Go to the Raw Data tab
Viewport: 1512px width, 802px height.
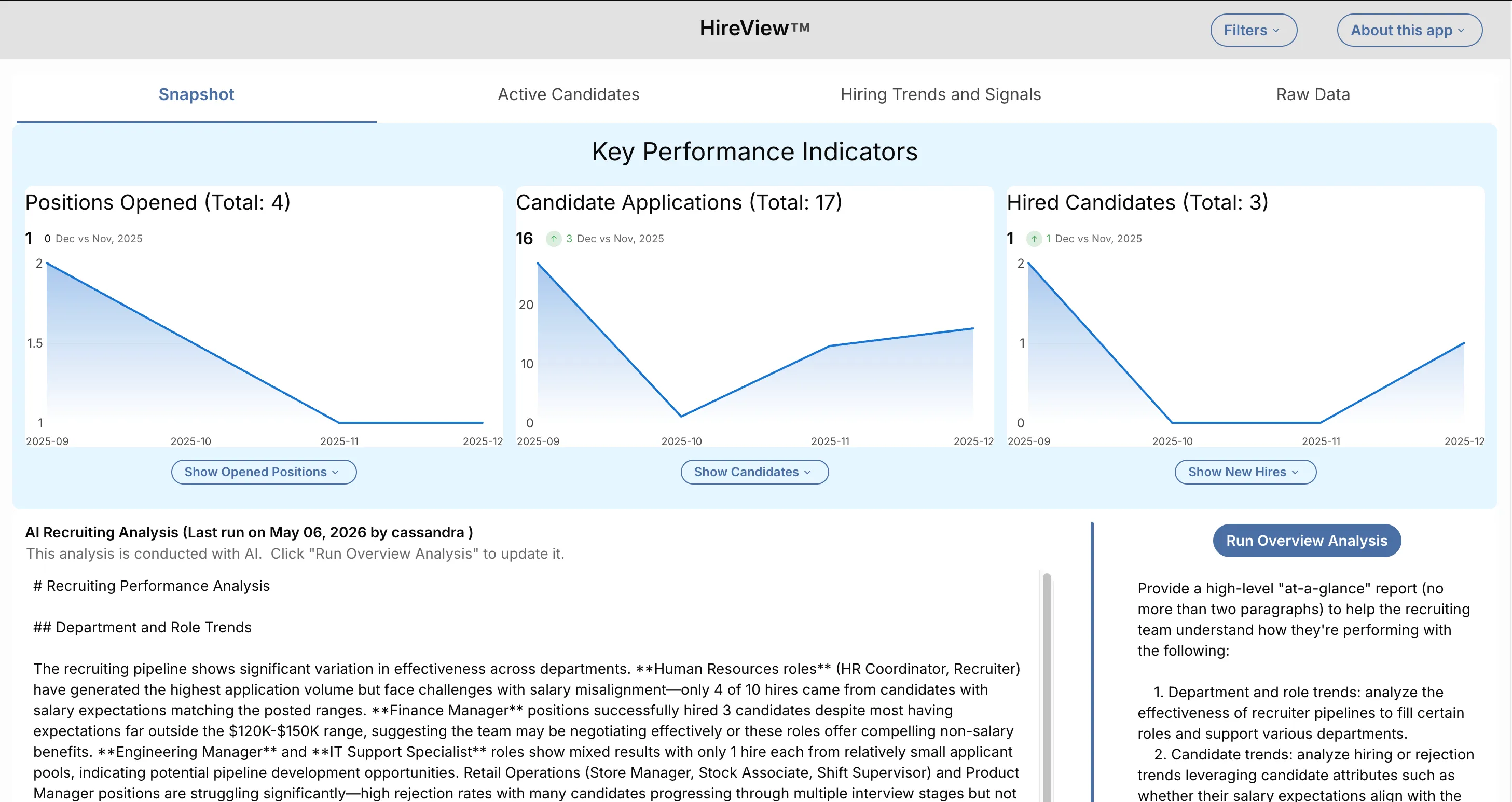tap(1312, 94)
